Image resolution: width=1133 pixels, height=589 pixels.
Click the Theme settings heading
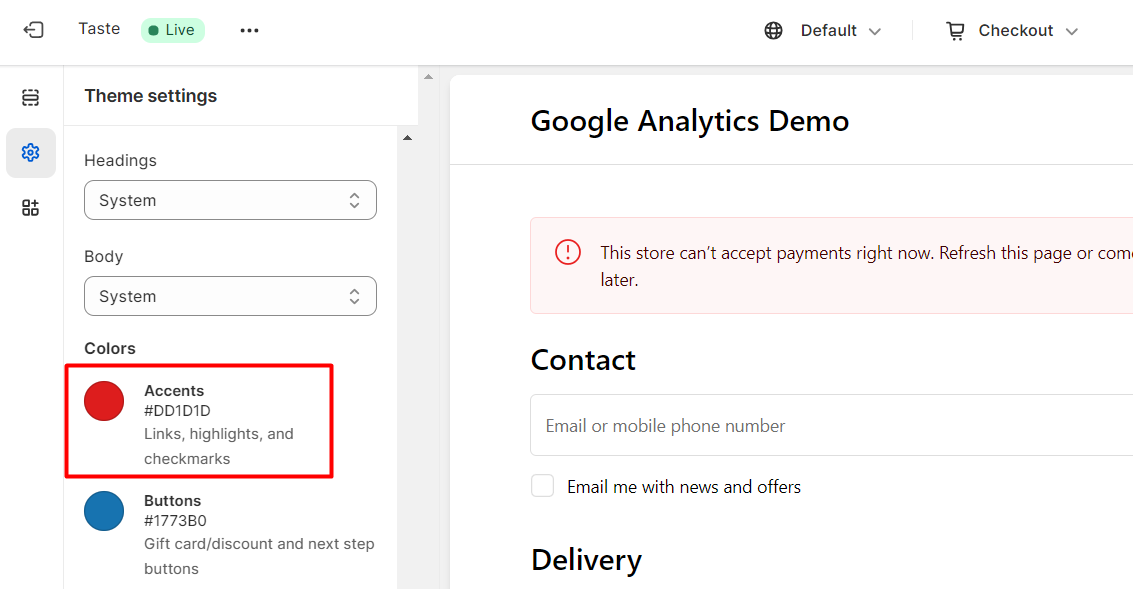point(150,95)
